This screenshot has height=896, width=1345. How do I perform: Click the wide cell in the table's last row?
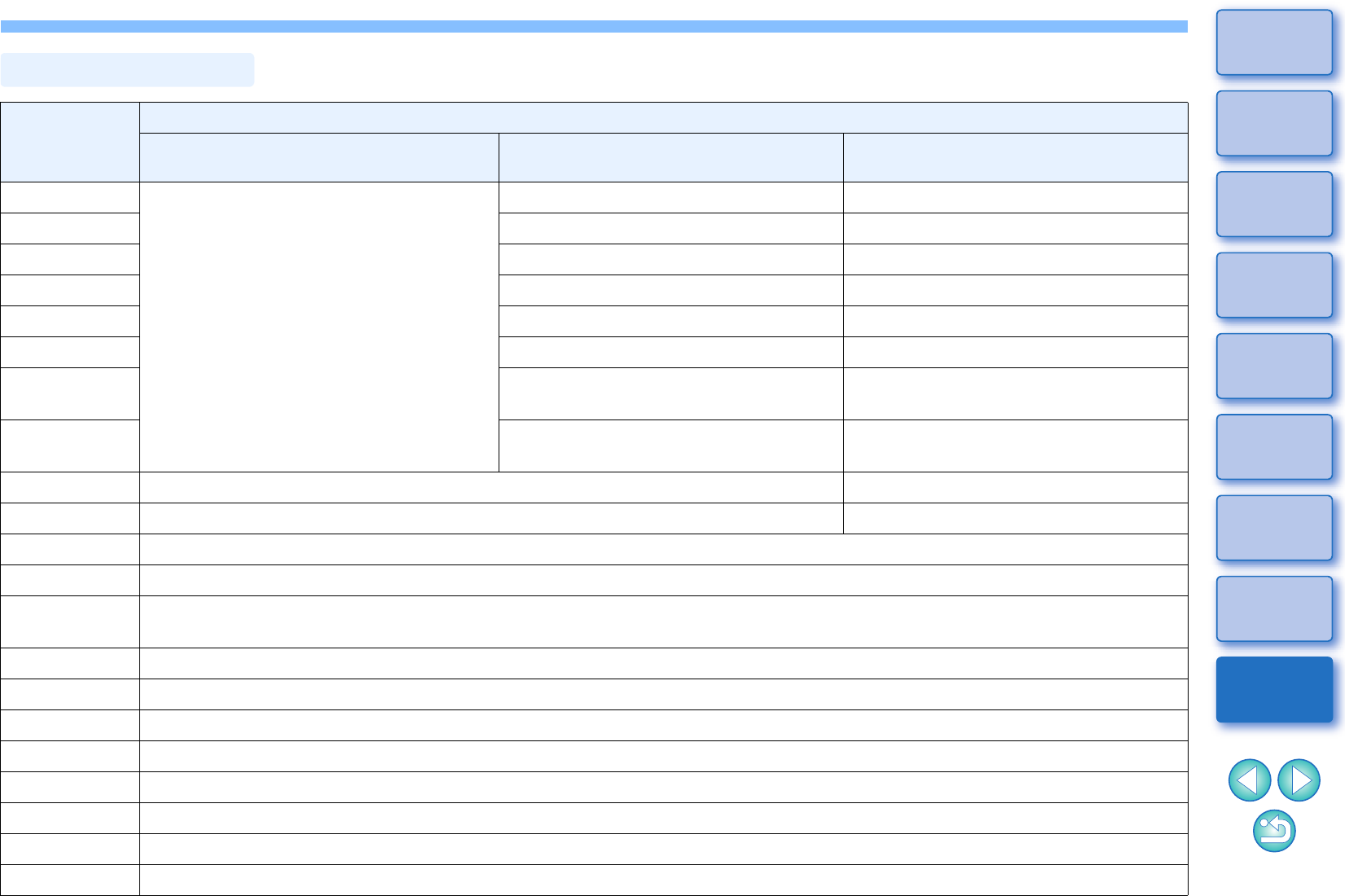pyautogui.click(x=663, y=881)
